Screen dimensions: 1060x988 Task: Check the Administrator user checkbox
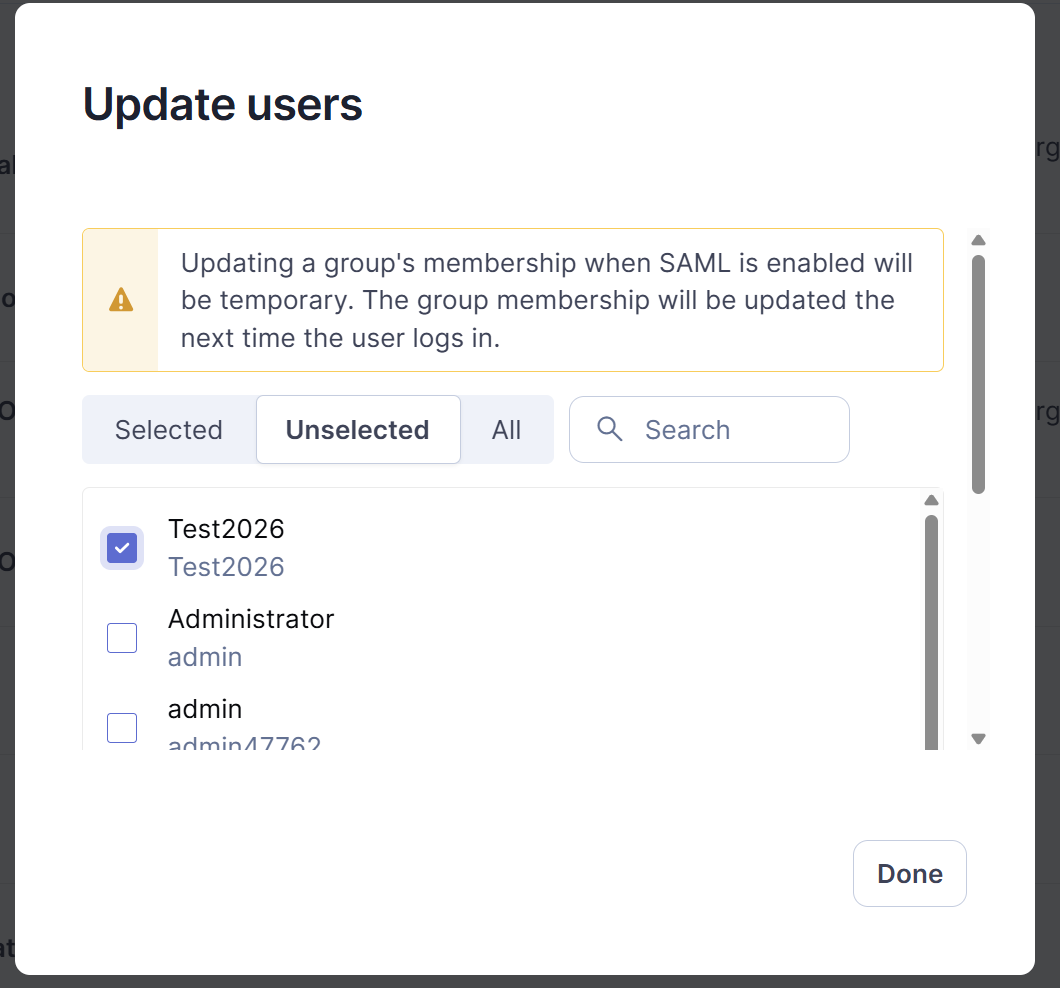[x=122, y=638]
